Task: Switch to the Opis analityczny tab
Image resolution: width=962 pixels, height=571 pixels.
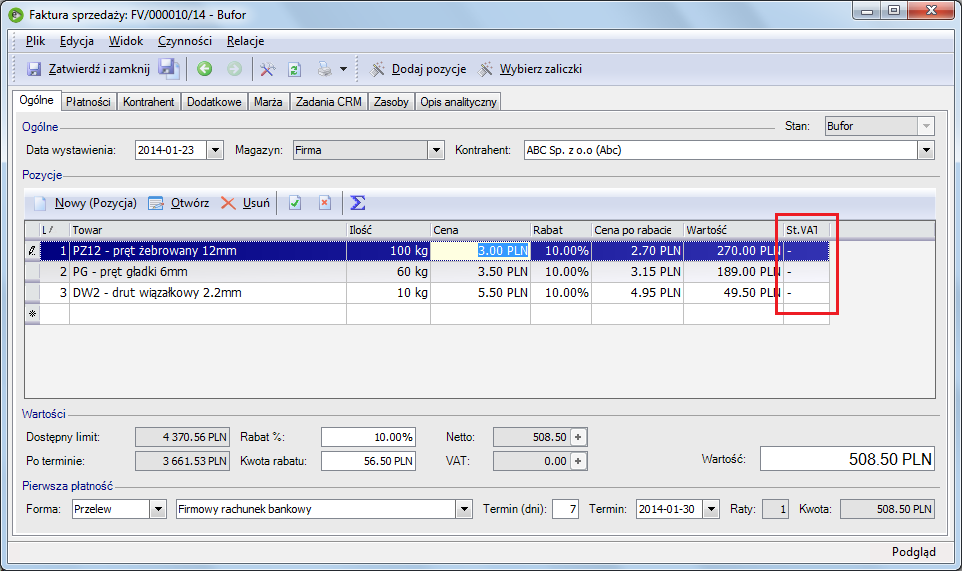Action: [x=458, y=102]
